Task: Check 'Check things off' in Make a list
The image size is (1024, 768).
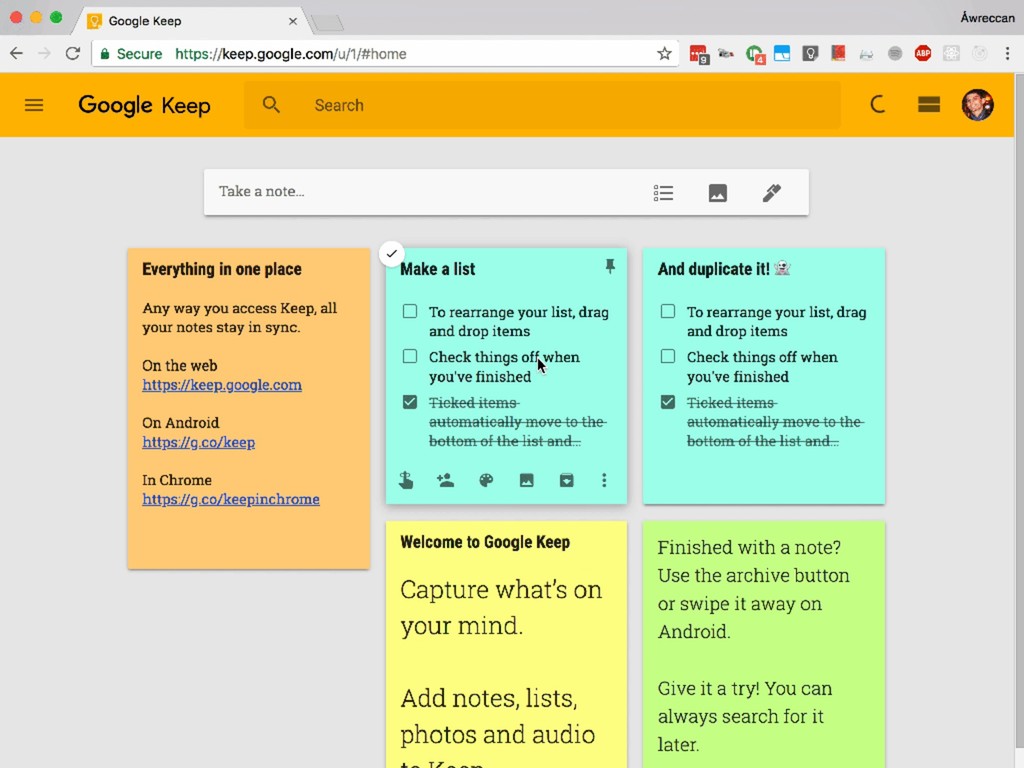Action: (409, 357)
